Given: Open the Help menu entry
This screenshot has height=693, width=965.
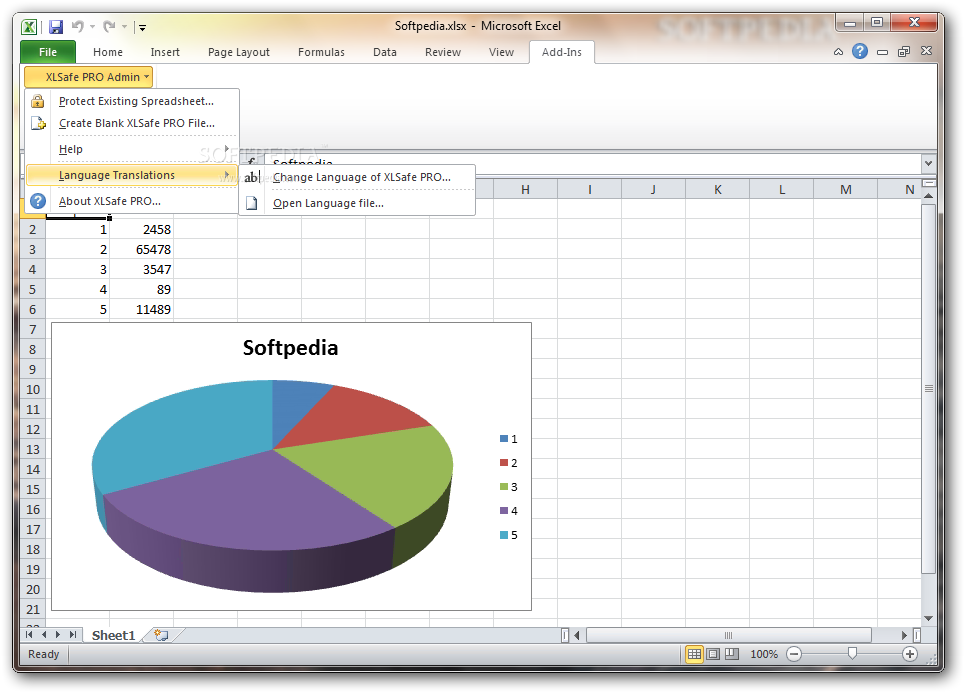Looking at the screenshot, I should [132, 149].
